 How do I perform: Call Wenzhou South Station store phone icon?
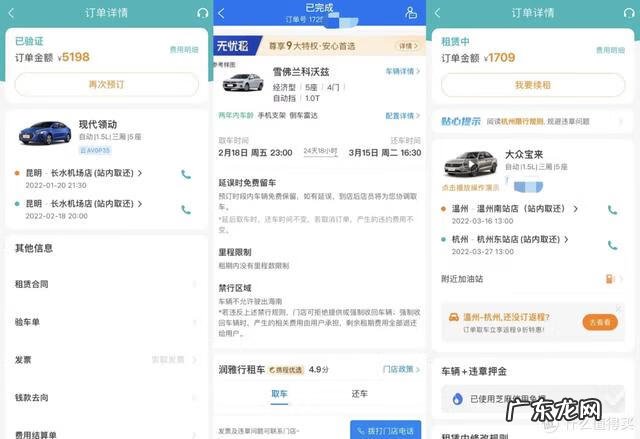[x=612, y=210]
